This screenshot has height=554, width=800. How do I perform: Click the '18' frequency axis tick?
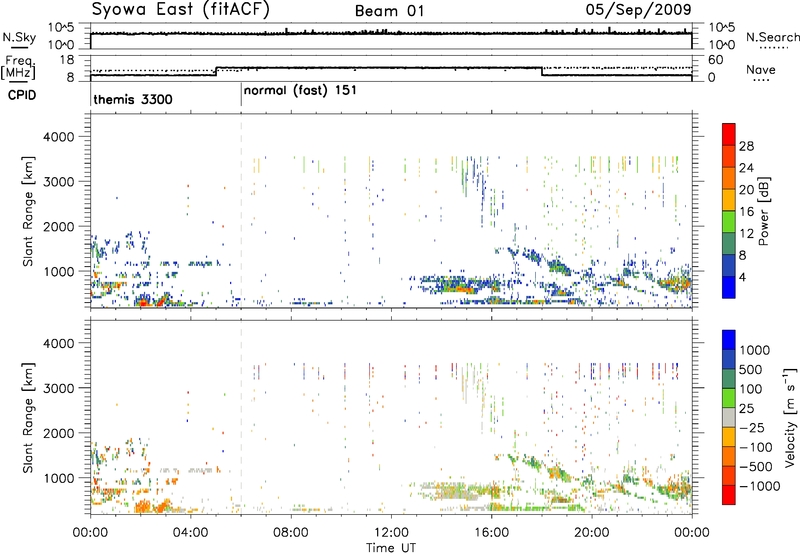point(66,60)
